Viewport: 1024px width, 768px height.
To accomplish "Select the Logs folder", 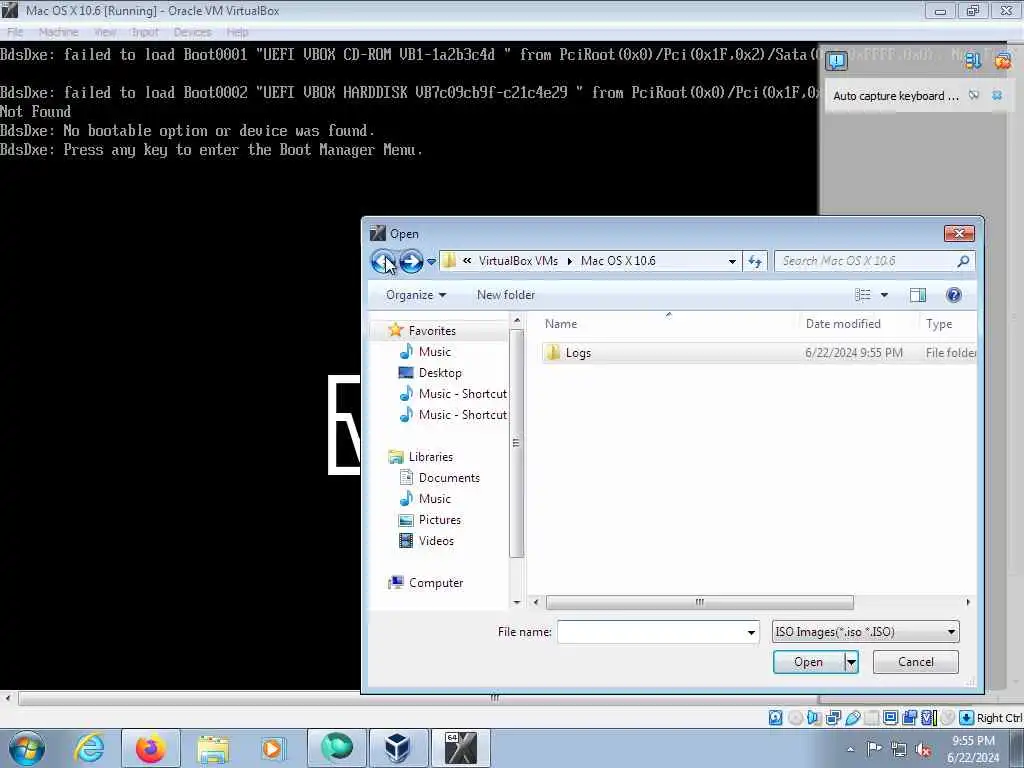I will coord(758,353).
